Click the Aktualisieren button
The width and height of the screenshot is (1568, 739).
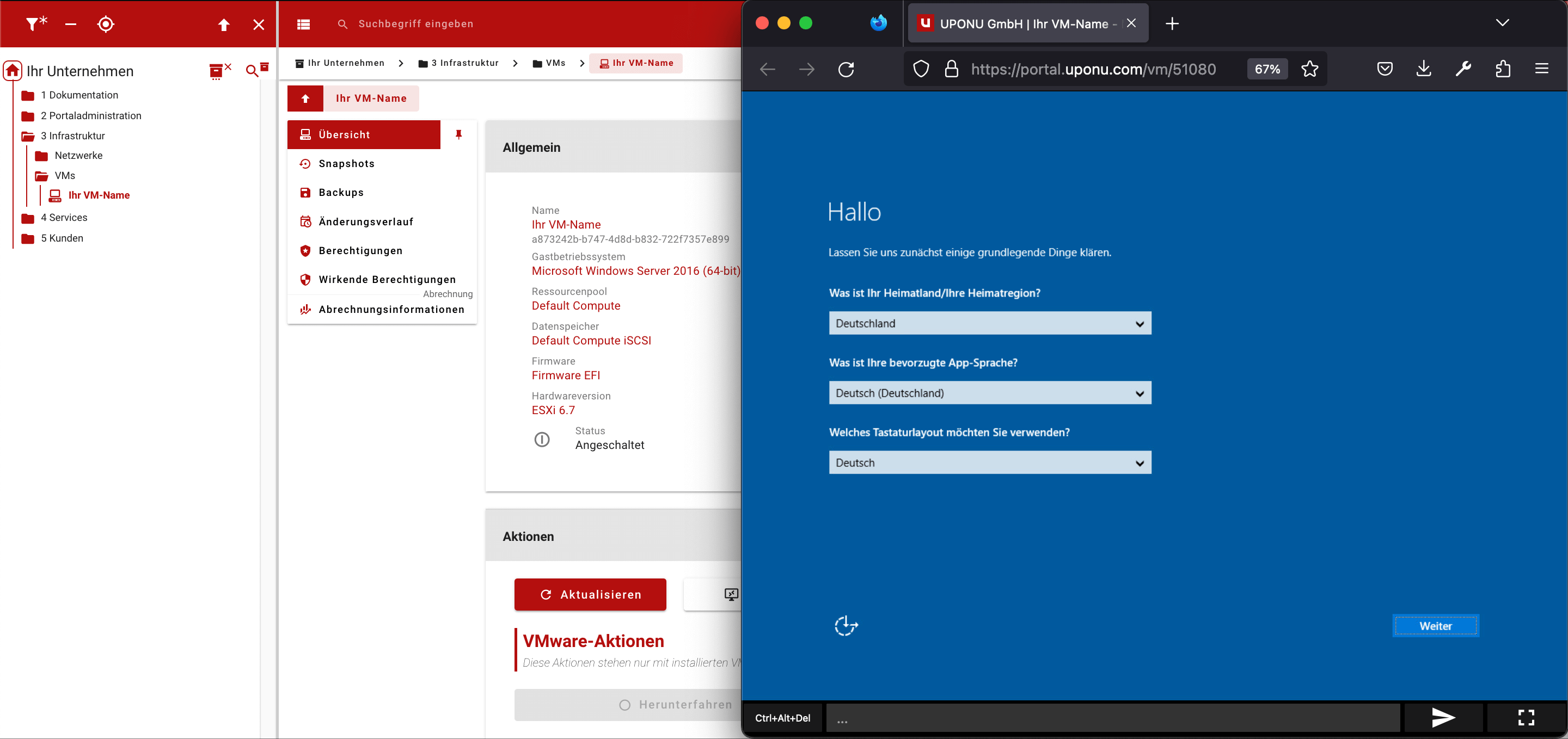(590, 594)
